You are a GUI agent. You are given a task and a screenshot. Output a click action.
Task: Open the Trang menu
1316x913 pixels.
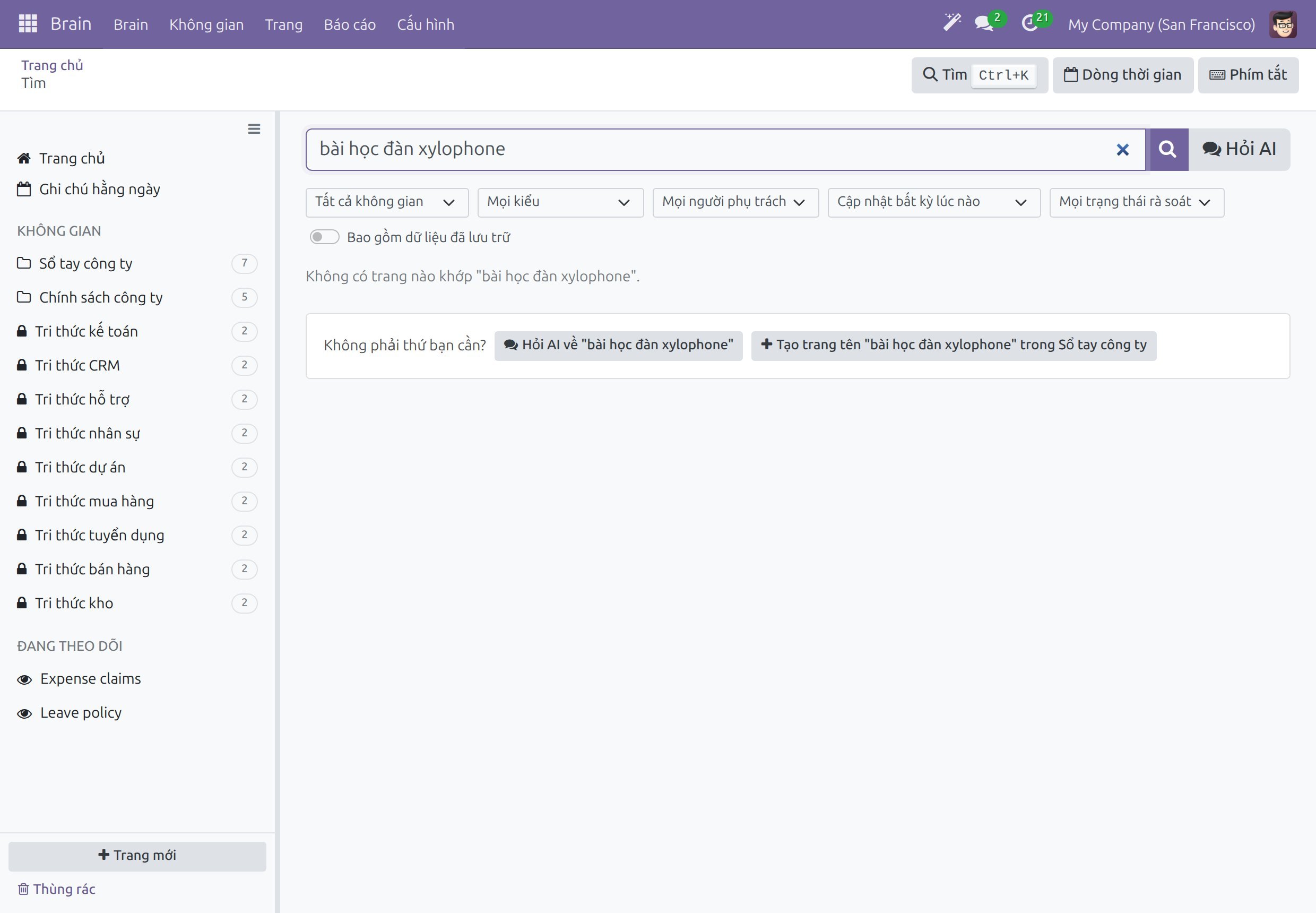tap(284, 24)
